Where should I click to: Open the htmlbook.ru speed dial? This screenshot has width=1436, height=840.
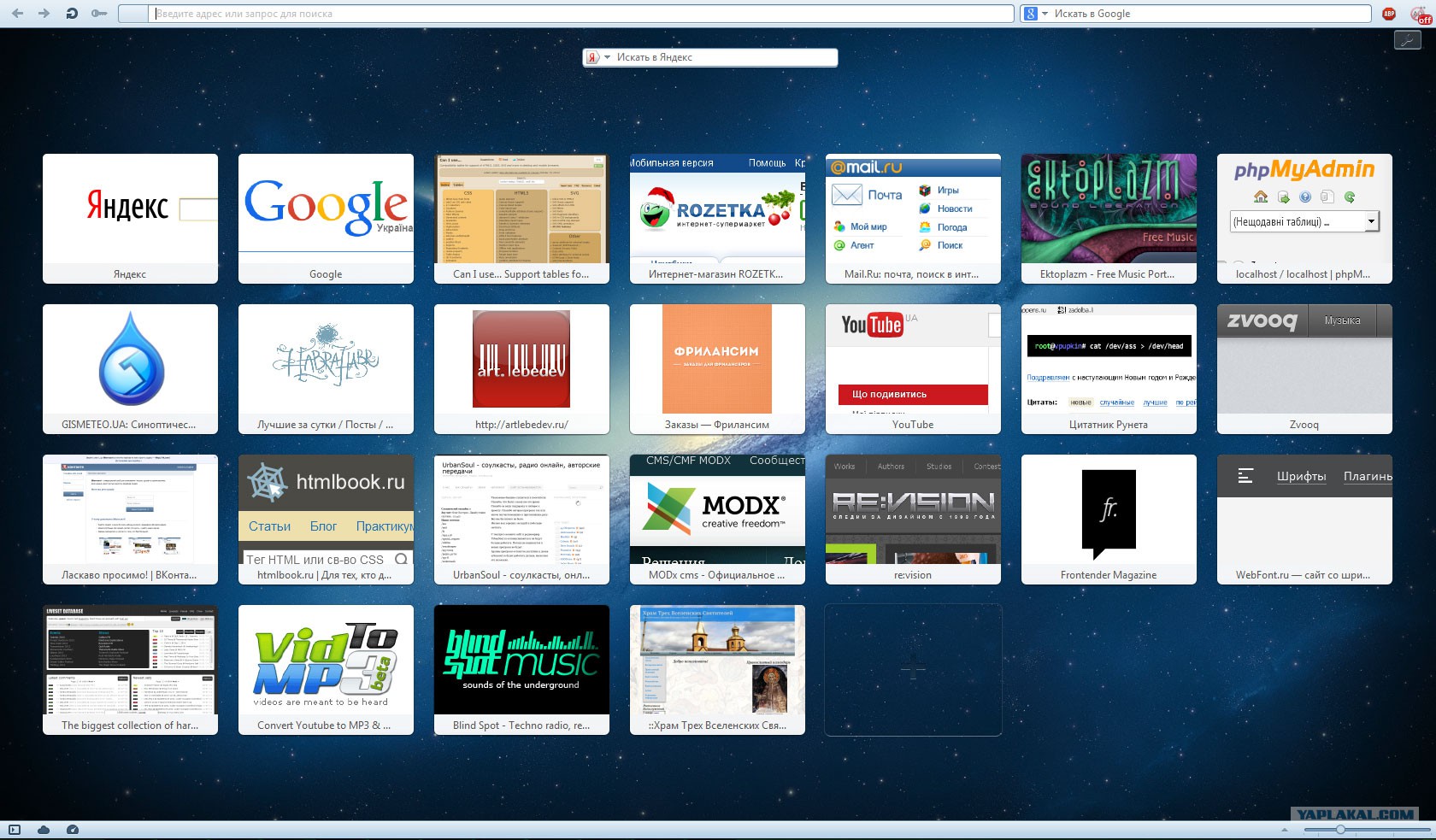(326, 520)
